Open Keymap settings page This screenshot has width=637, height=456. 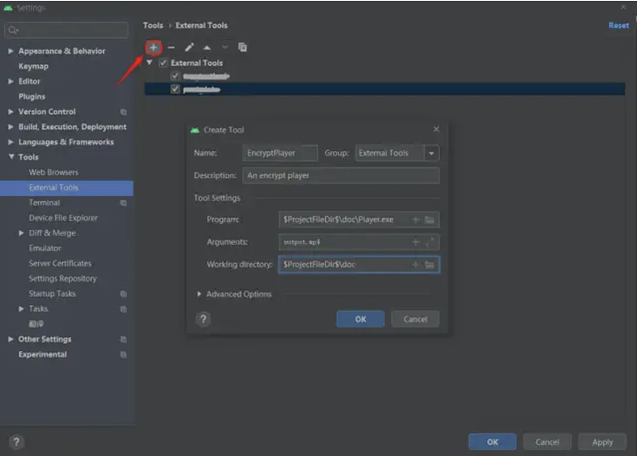pos(33,66)
